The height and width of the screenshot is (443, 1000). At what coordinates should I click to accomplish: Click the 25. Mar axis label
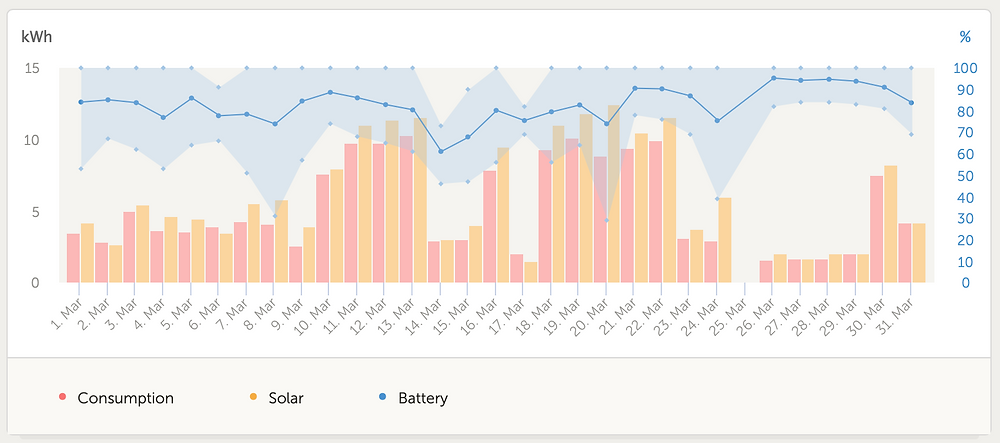click(732, 313)
